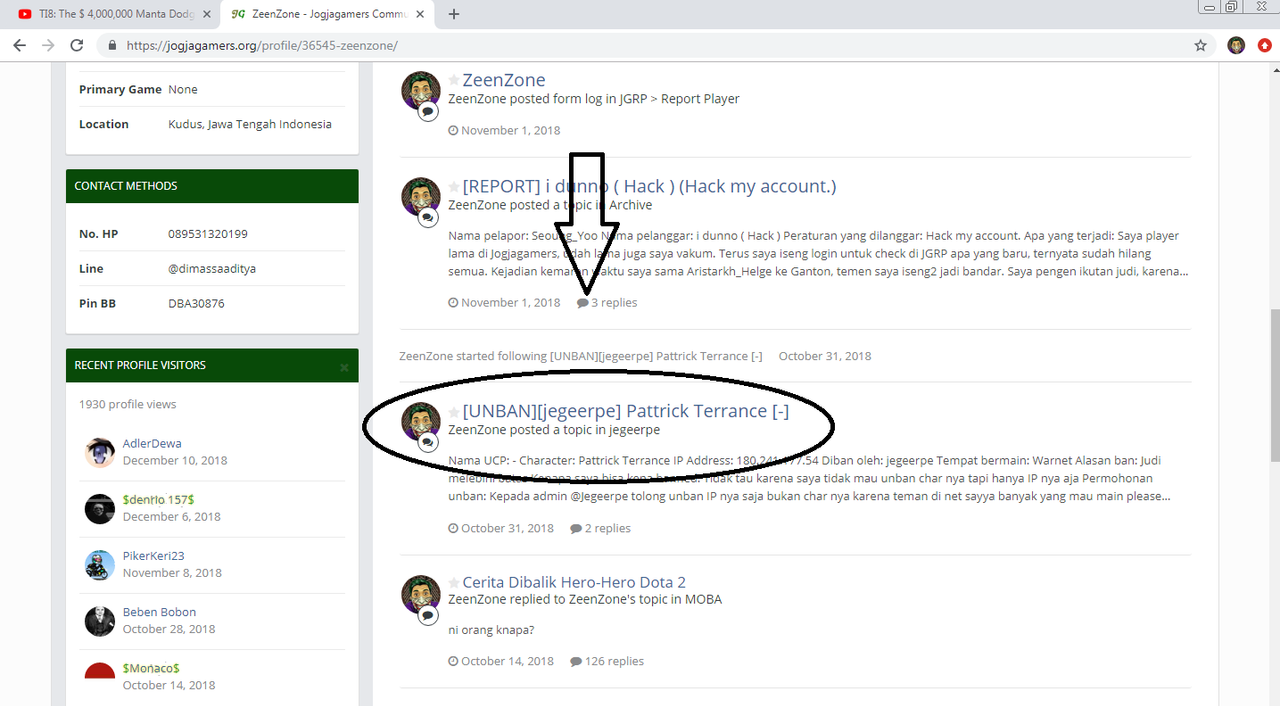Viewport: 1280px width, 706px height.
Task: Click the 3 replies comment icon
Action: pos(582,303)
